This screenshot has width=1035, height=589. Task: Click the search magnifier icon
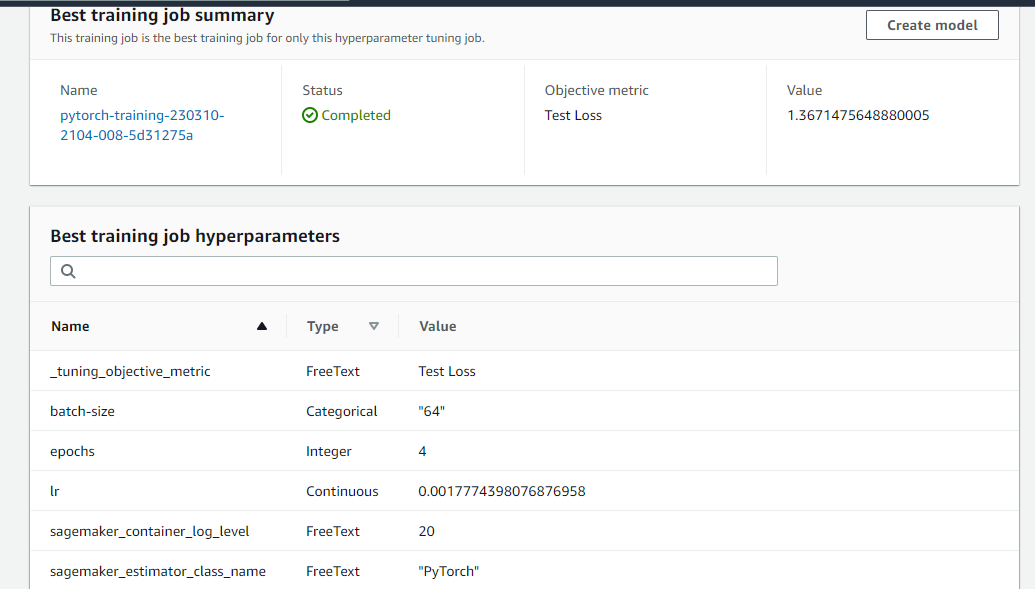tap(67, 271)
